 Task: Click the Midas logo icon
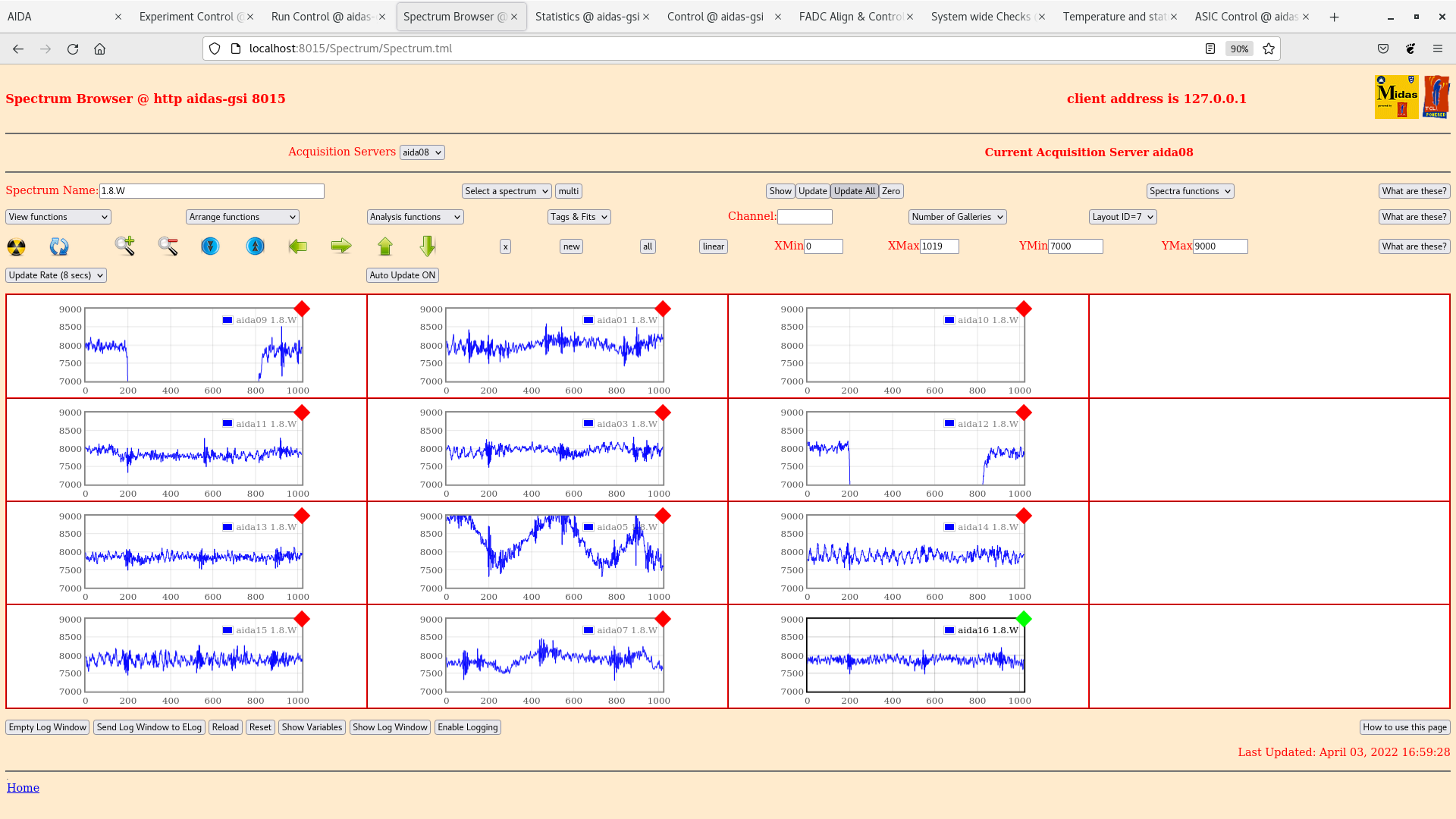tap(1396, 97)
